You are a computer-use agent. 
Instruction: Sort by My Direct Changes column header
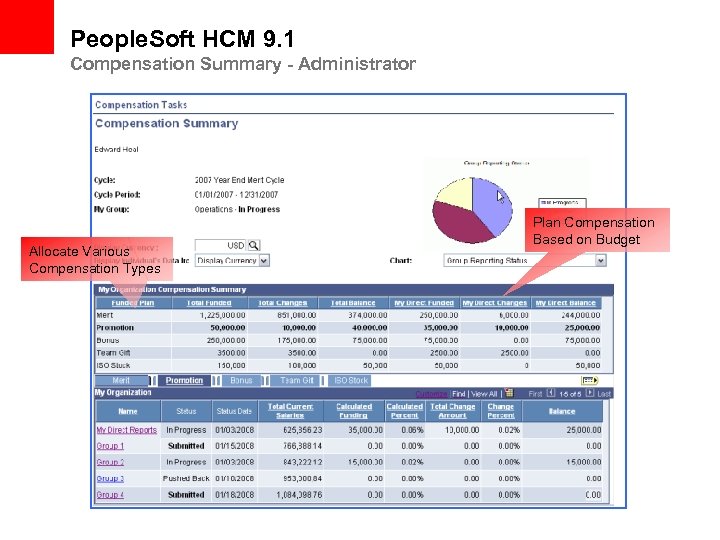pyautogui.click(x=495, y=303)
